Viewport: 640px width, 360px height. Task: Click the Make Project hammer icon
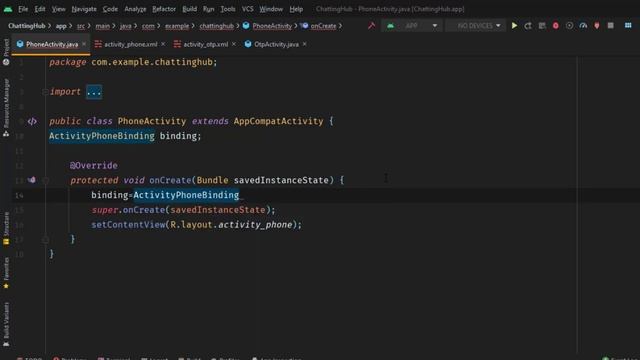(x=371, y=26)
